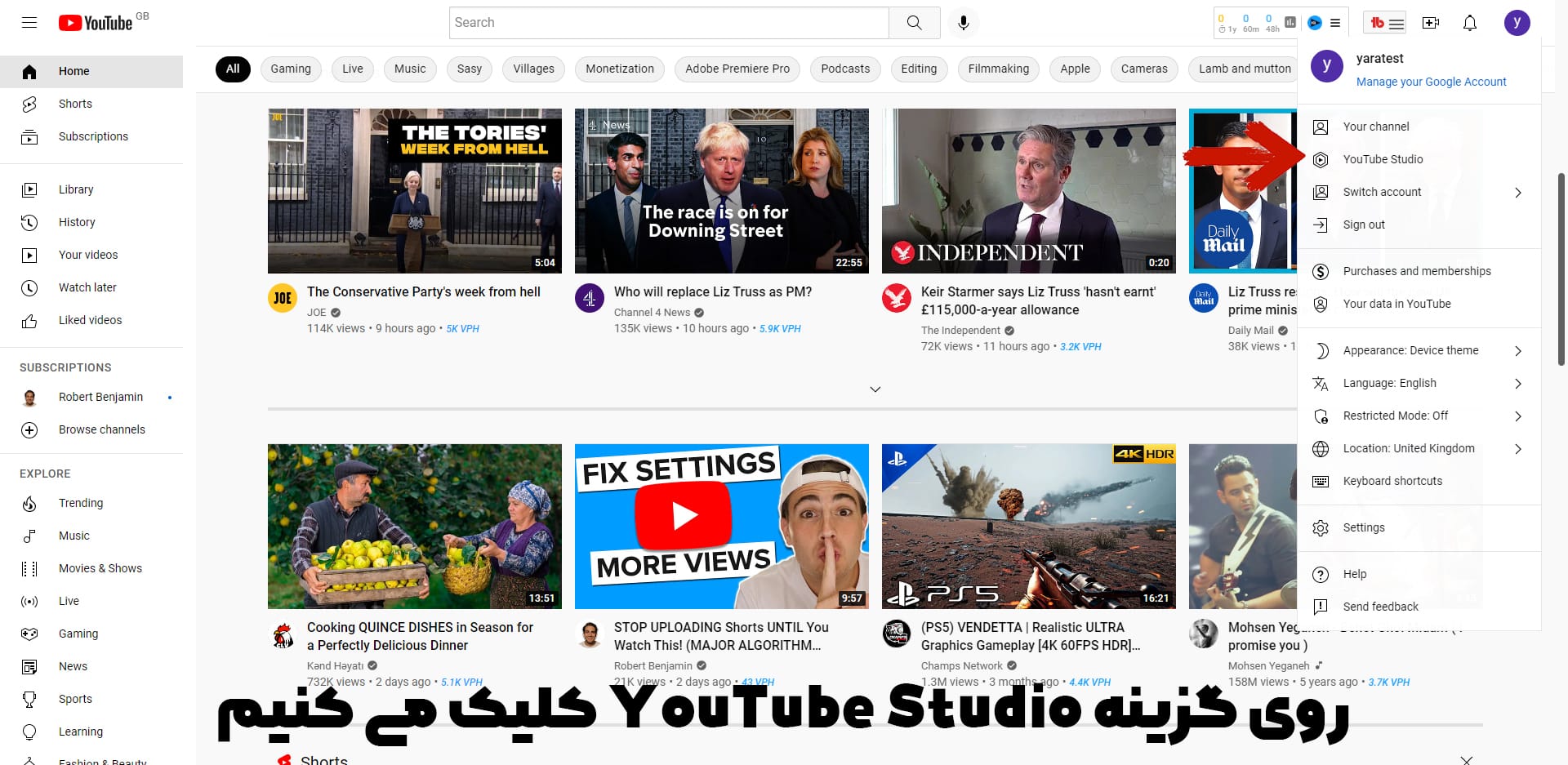Image resolution: width=1568 pixels, height=765 pixels.
Task: Select the Gaming category chip
Action: pyautogui.click(x=290, y=69)
